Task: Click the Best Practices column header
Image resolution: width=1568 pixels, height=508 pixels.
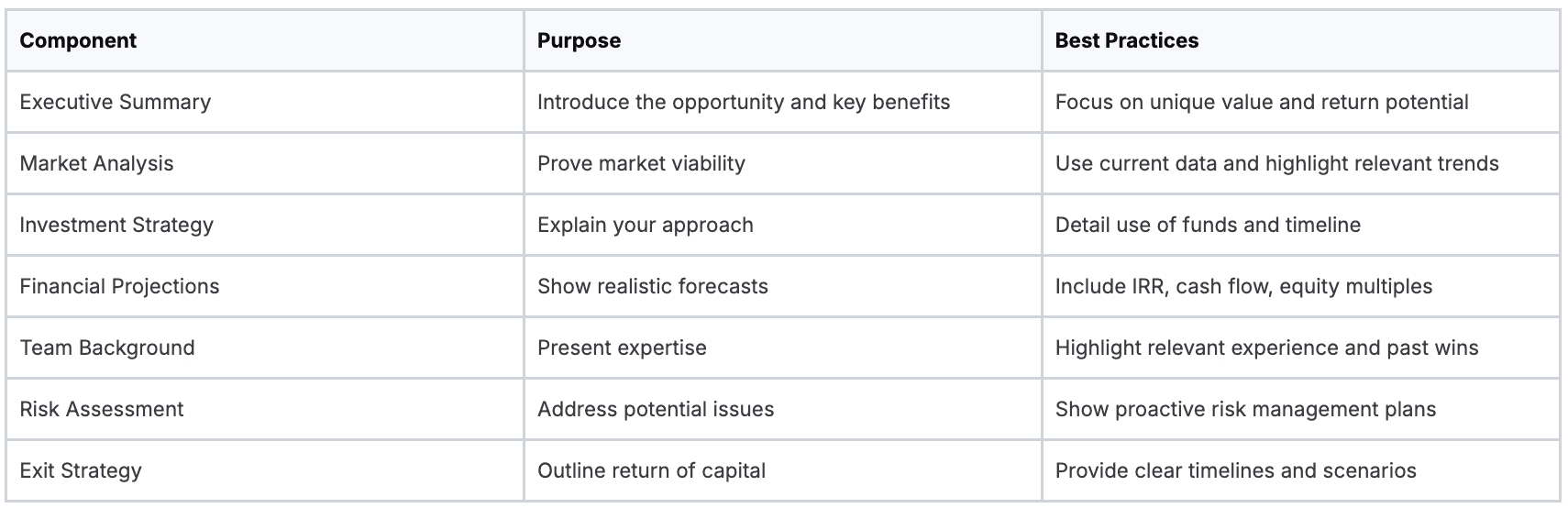Action: [1126, 41]
